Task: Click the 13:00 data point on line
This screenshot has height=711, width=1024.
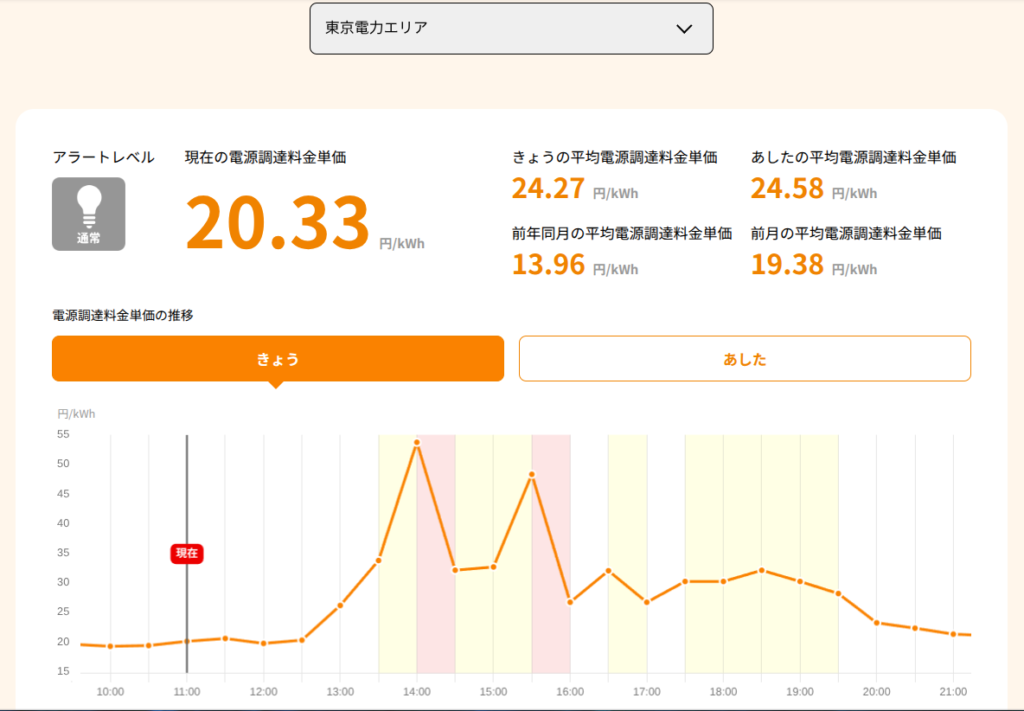Action: [340, 606]
